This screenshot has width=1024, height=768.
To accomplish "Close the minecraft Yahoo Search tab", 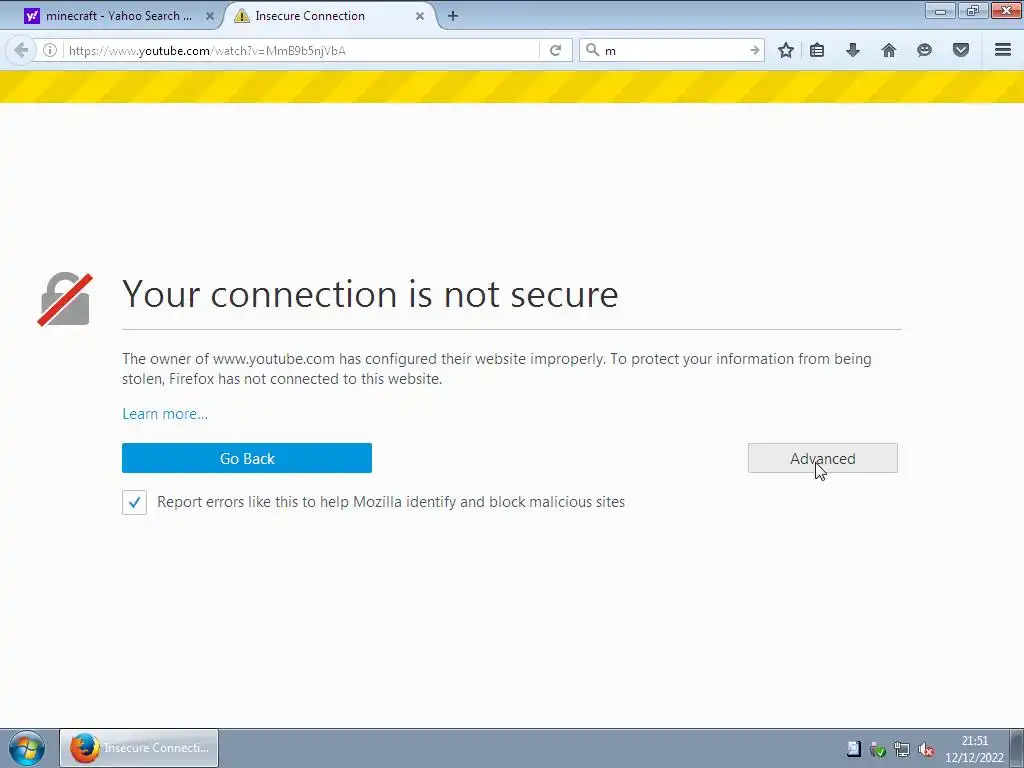I will point(210,16).
